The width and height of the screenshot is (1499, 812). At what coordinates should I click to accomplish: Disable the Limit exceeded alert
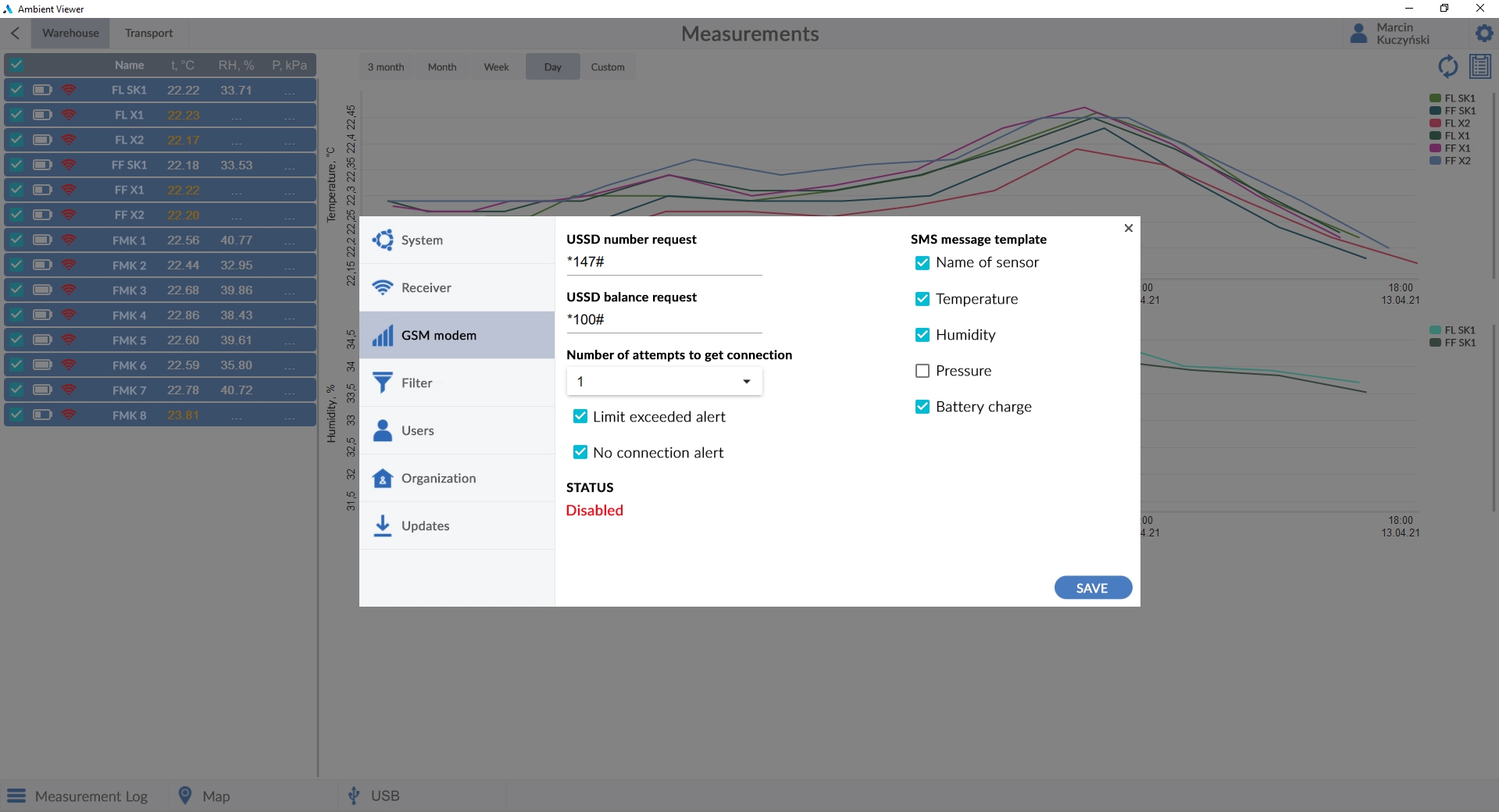click(580, 416)
